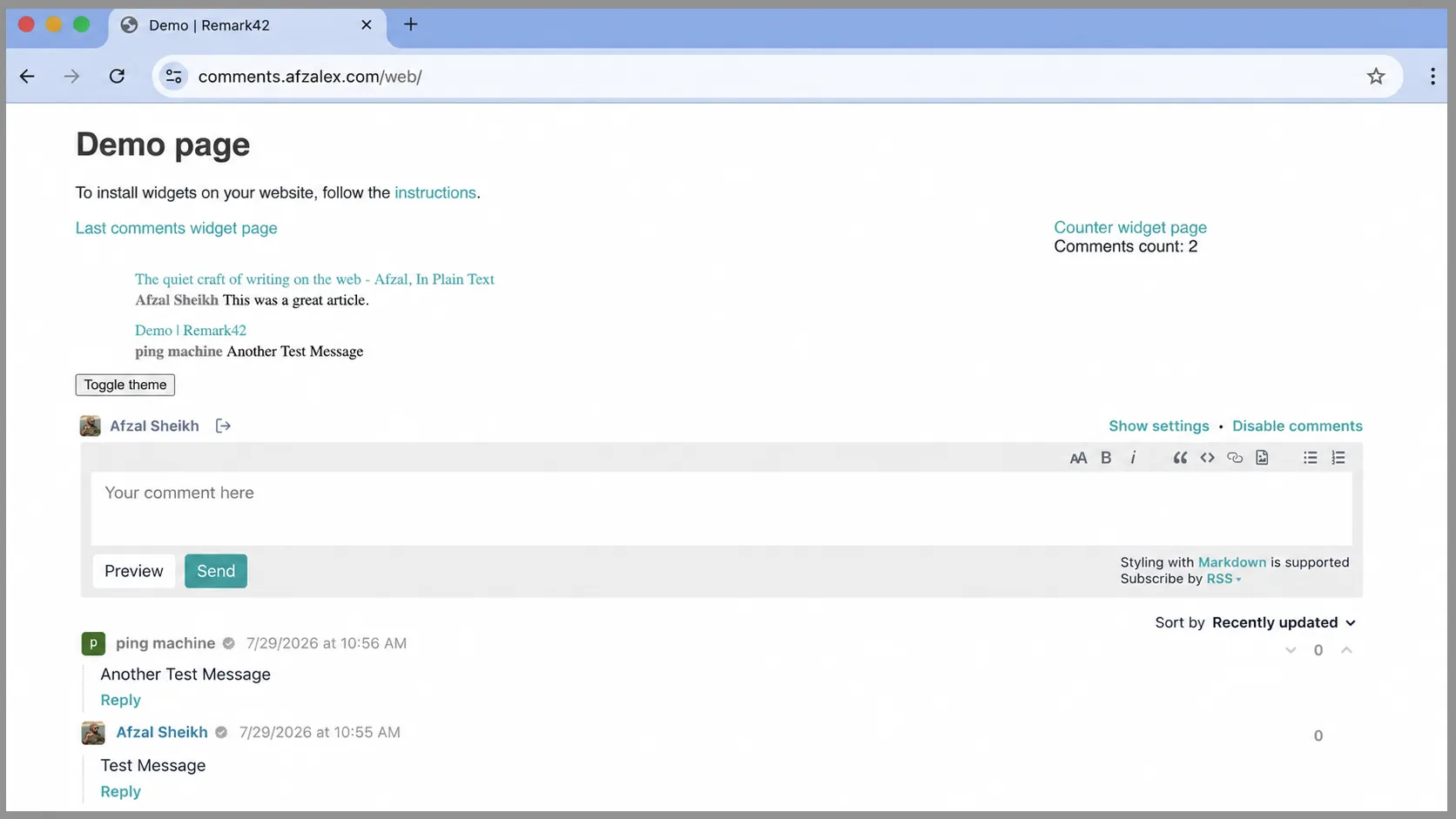This screenshot has height=819, width=1456.
Task: Click Afzal Sheikh avatar above comment box
Action: pos(91,426)
